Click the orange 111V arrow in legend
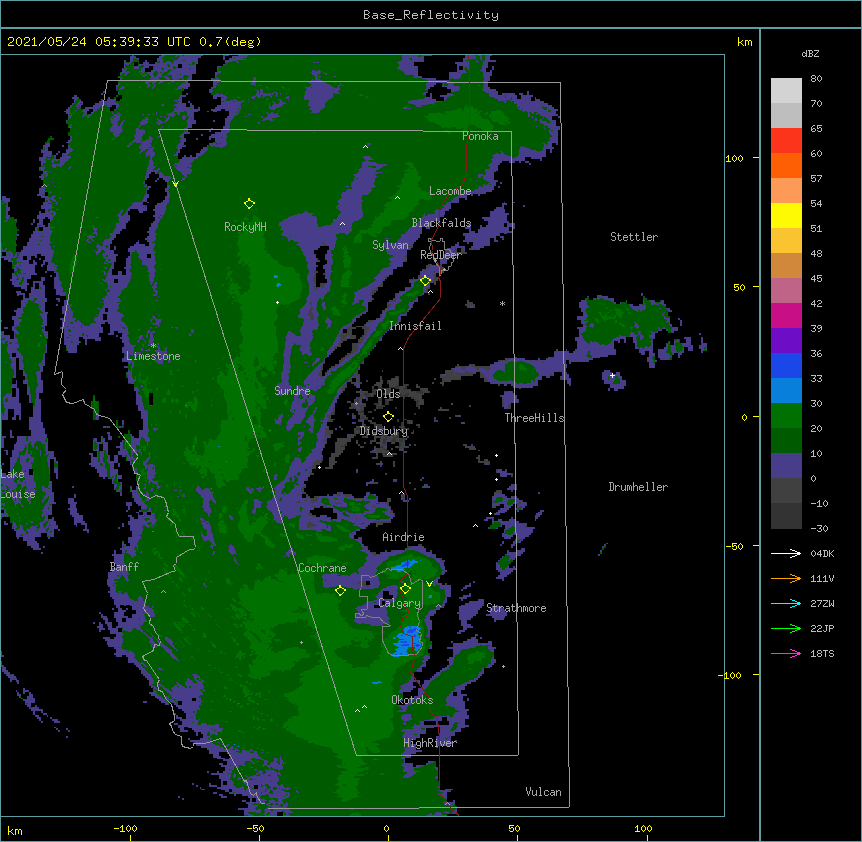 [x=786, y=578]
